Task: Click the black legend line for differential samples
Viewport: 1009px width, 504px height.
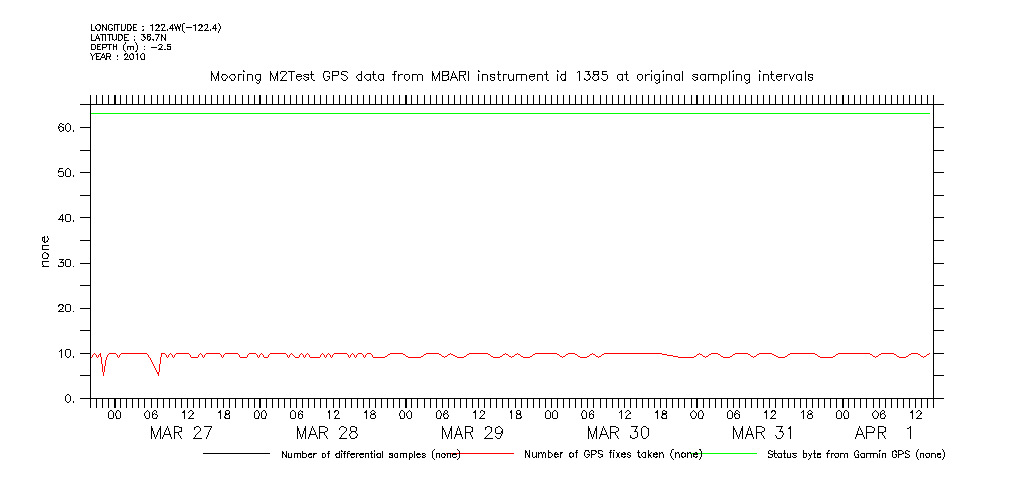Action: [x=237, y=454]
